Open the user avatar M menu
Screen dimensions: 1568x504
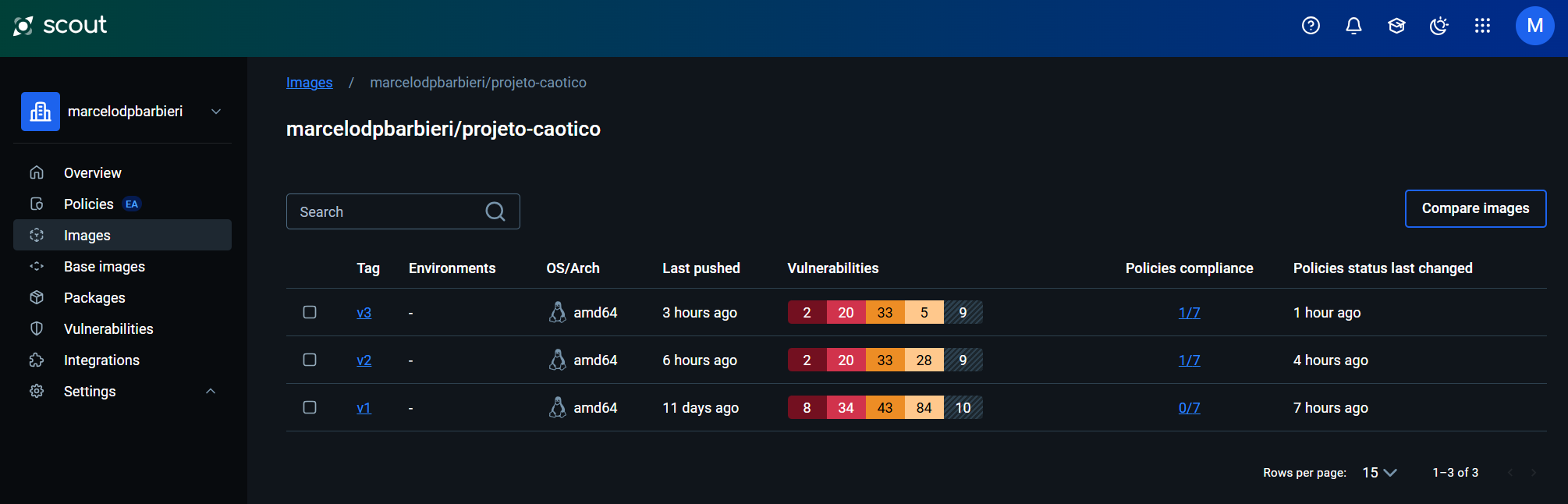pos(1534,26)
